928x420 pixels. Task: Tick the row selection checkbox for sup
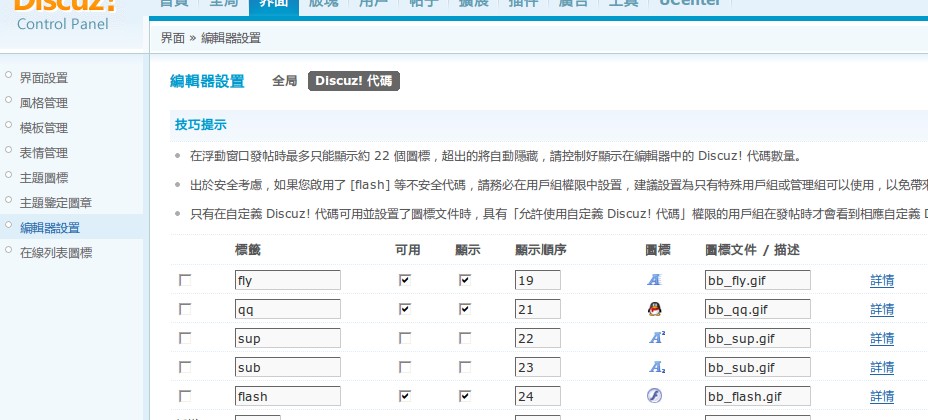click(185, 338)
